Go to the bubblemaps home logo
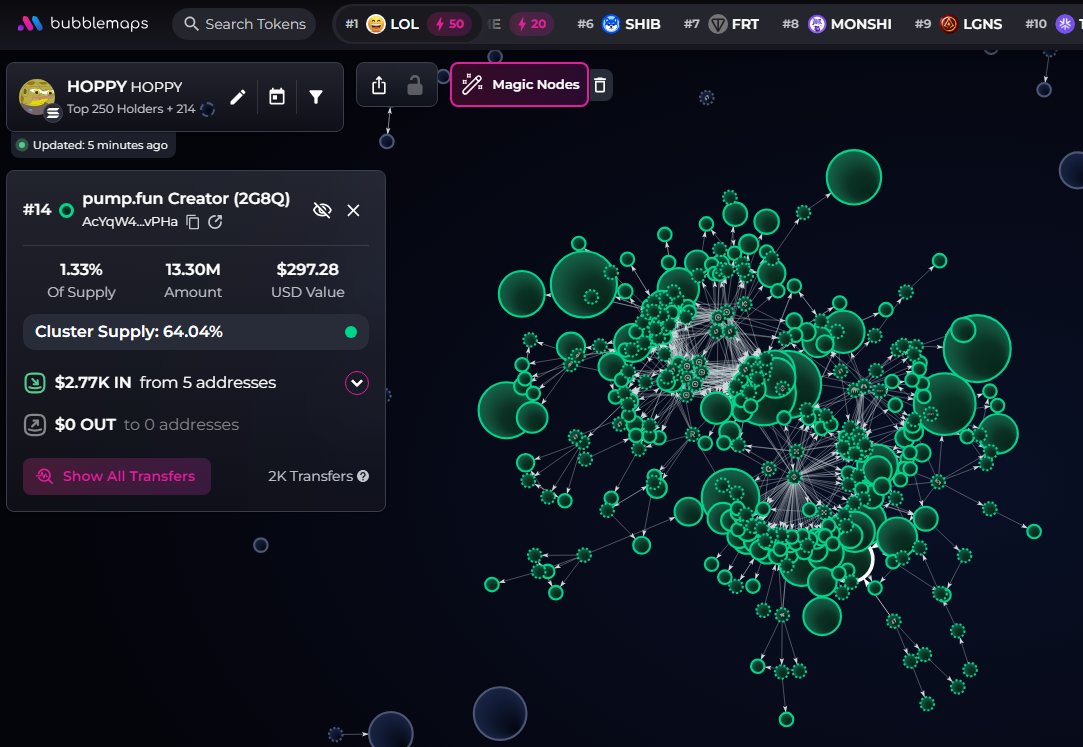 click(x=84, y=24)
